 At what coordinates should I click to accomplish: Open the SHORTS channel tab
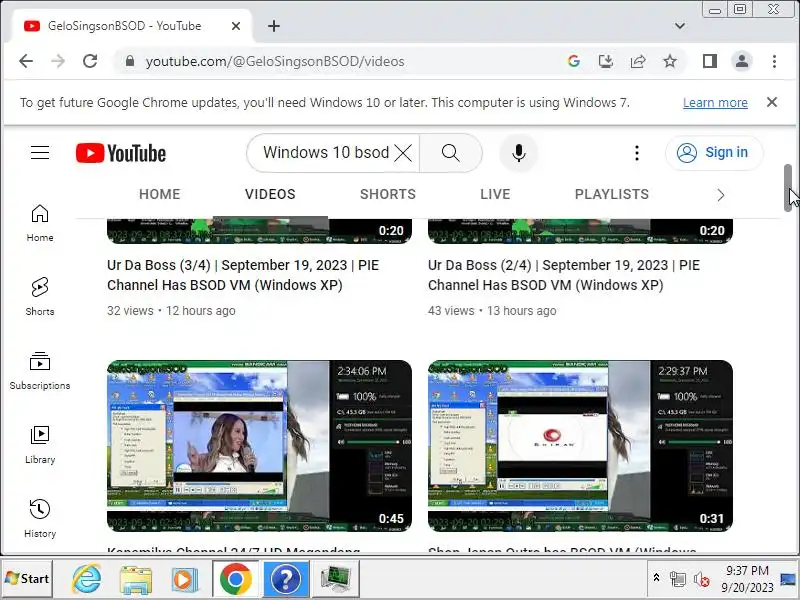tap(388, 194)
